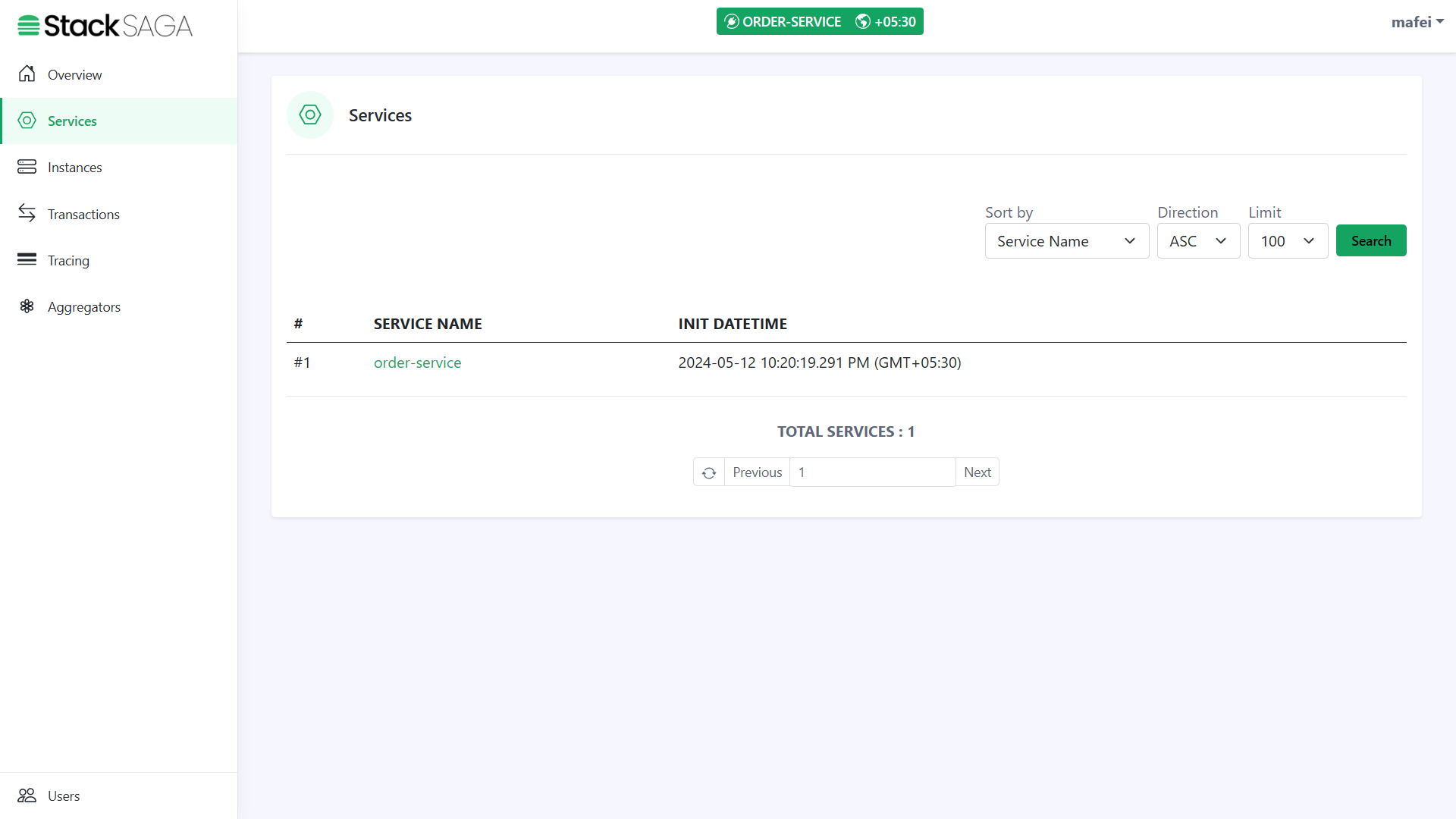This screenshot has height=819, width=1456.
Task: Click the 2024-05-12 10:20:19.291 PM datetime cell
Action: coord(820,362)
